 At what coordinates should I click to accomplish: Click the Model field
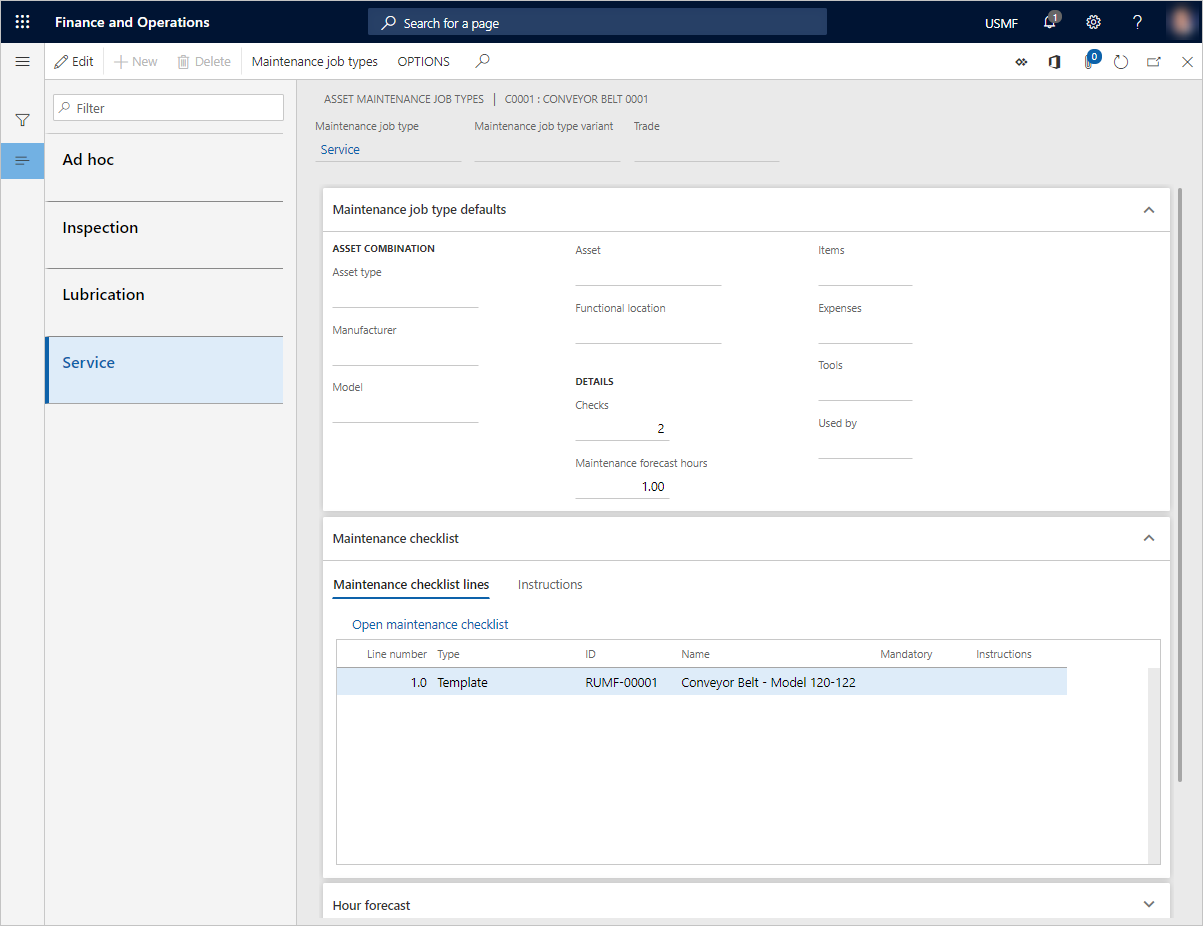(405, 410)
